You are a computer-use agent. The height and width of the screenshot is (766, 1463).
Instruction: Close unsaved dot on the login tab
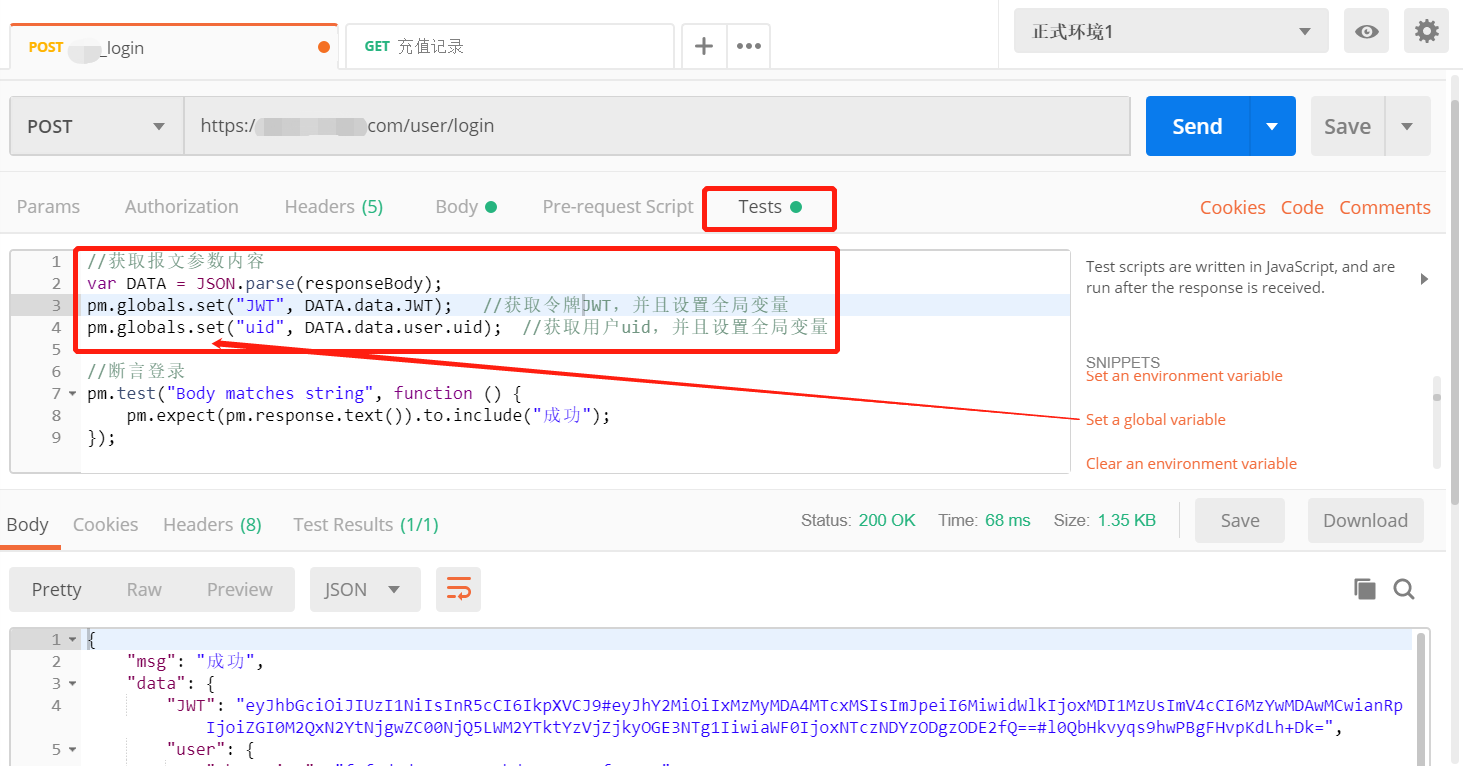[x=323, y=47]
